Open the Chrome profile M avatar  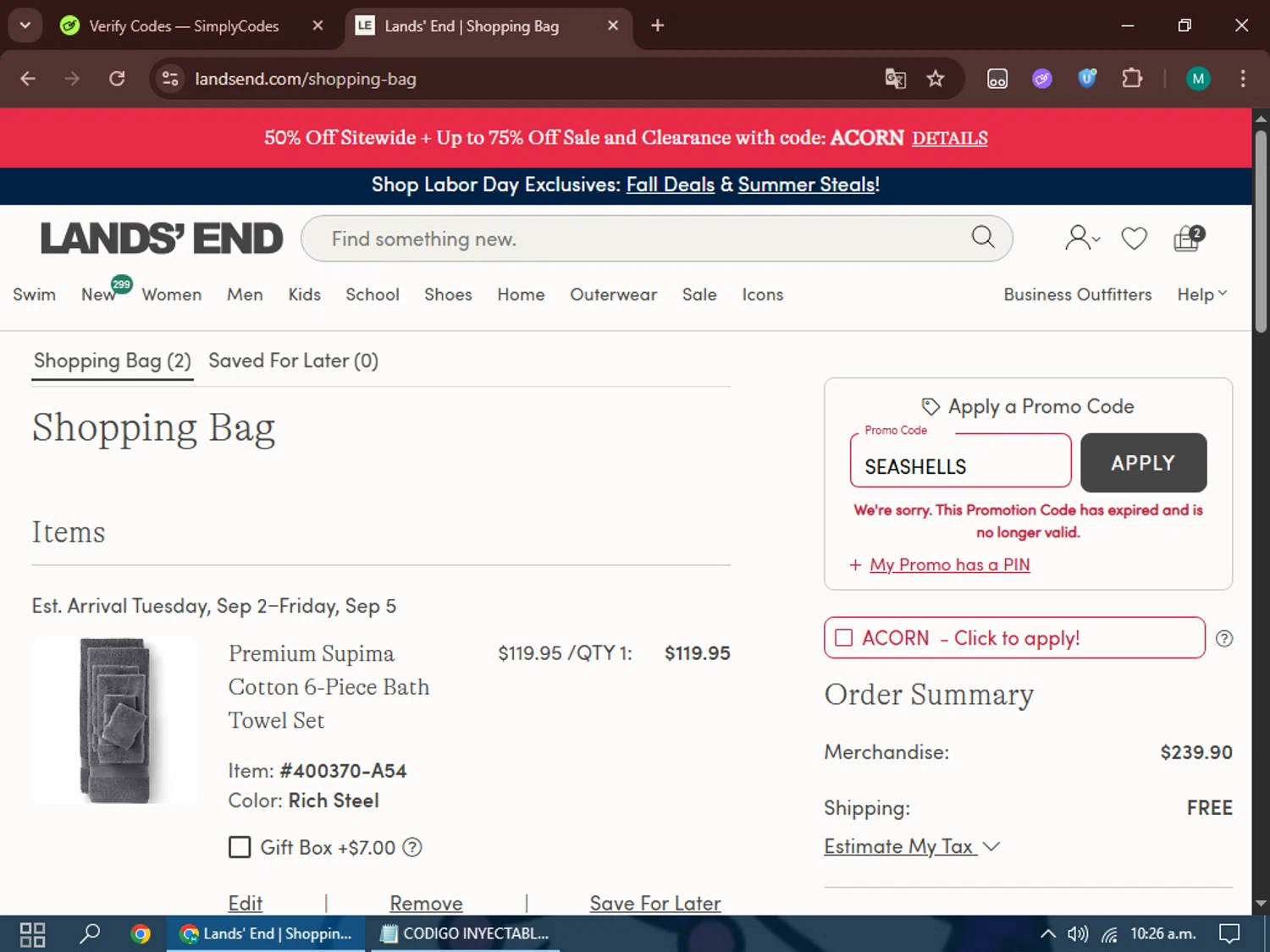[1197, 79]
